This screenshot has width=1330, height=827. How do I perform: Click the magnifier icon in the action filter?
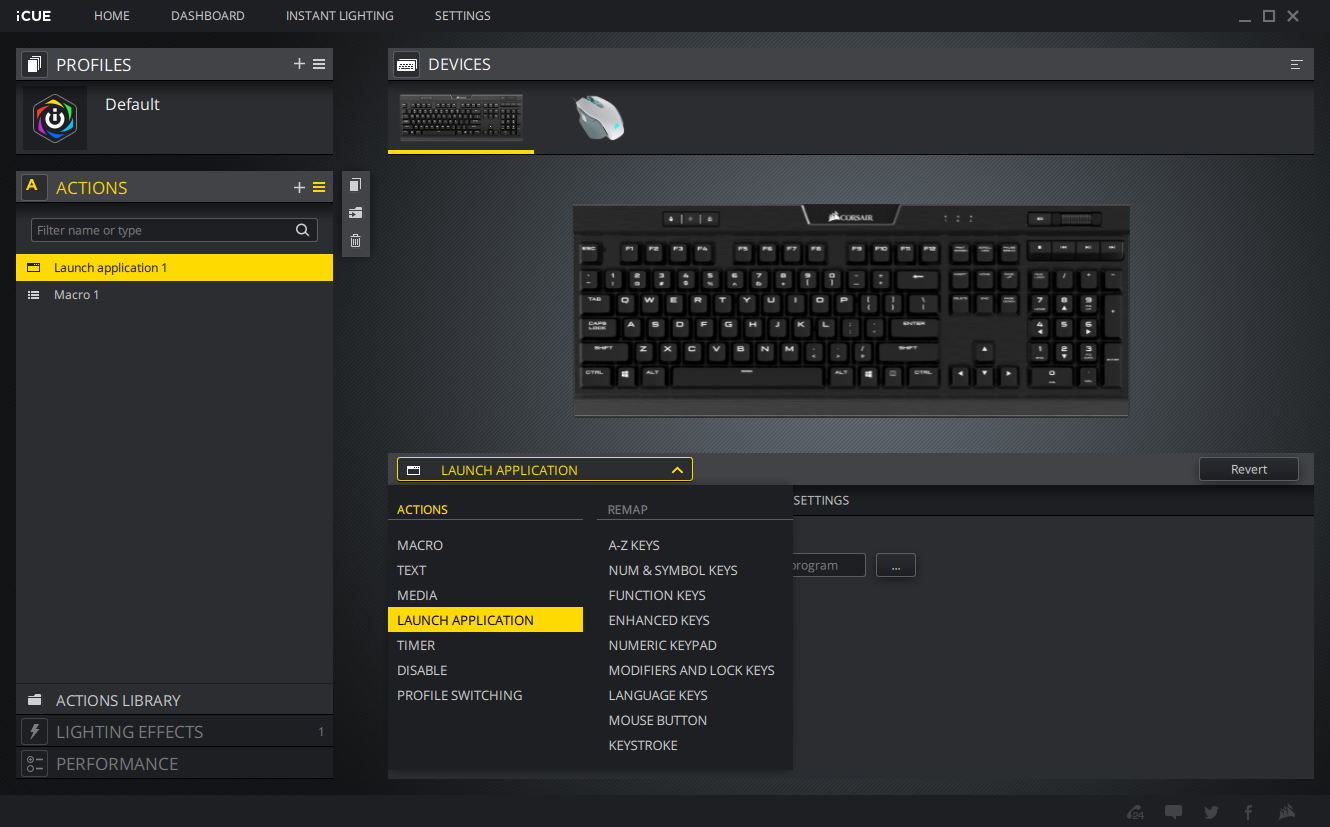[x=302, y=230]
